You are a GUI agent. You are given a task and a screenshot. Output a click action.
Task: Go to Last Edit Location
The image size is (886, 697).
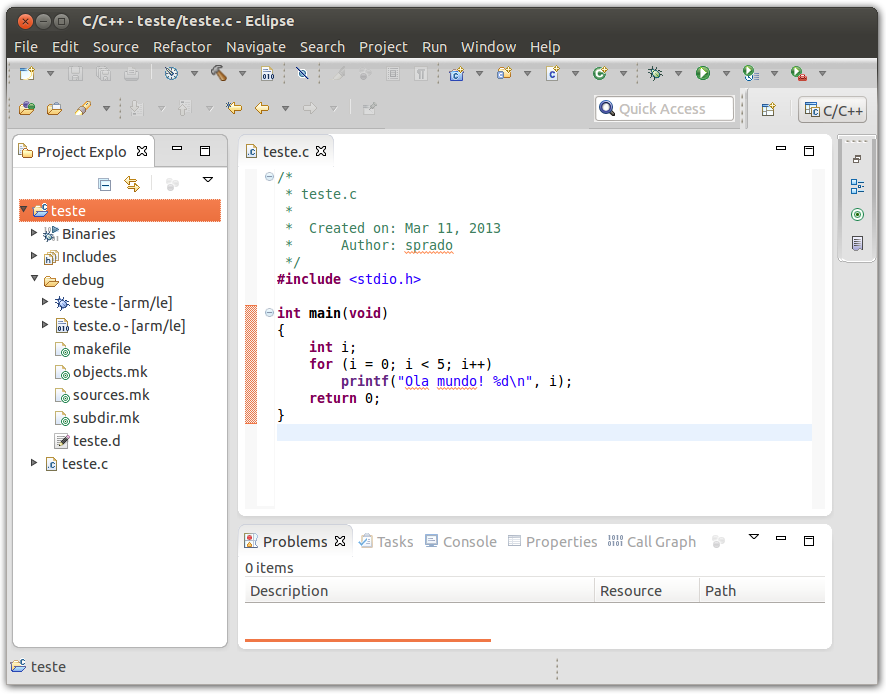(233, 108)
